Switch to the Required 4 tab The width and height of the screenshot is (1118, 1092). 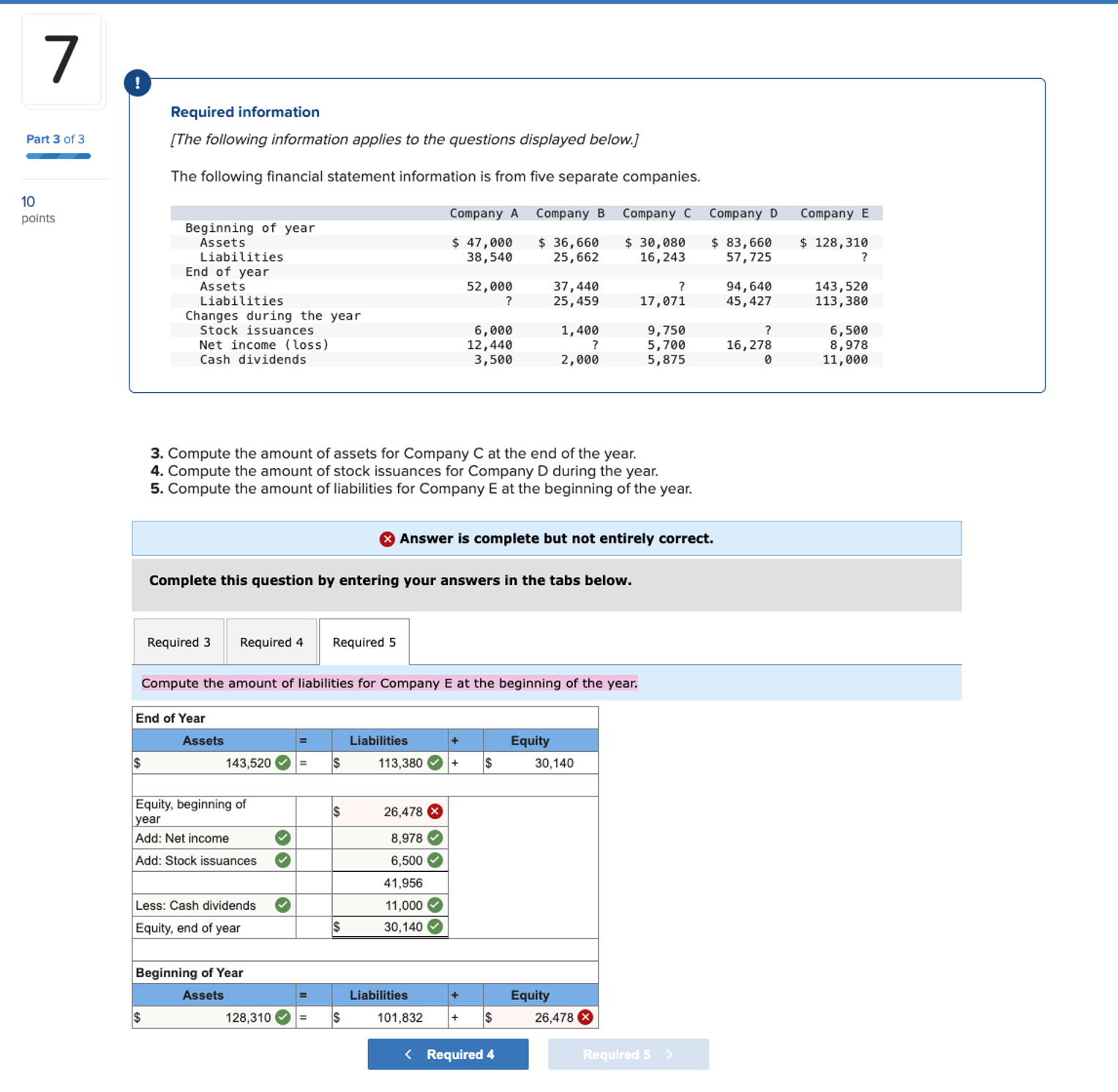271,641
